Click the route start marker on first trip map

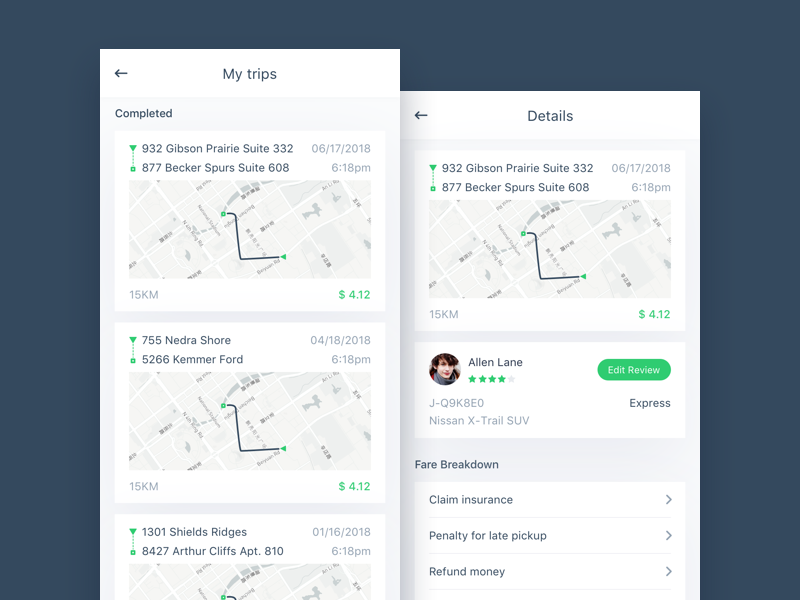[223, 214]
